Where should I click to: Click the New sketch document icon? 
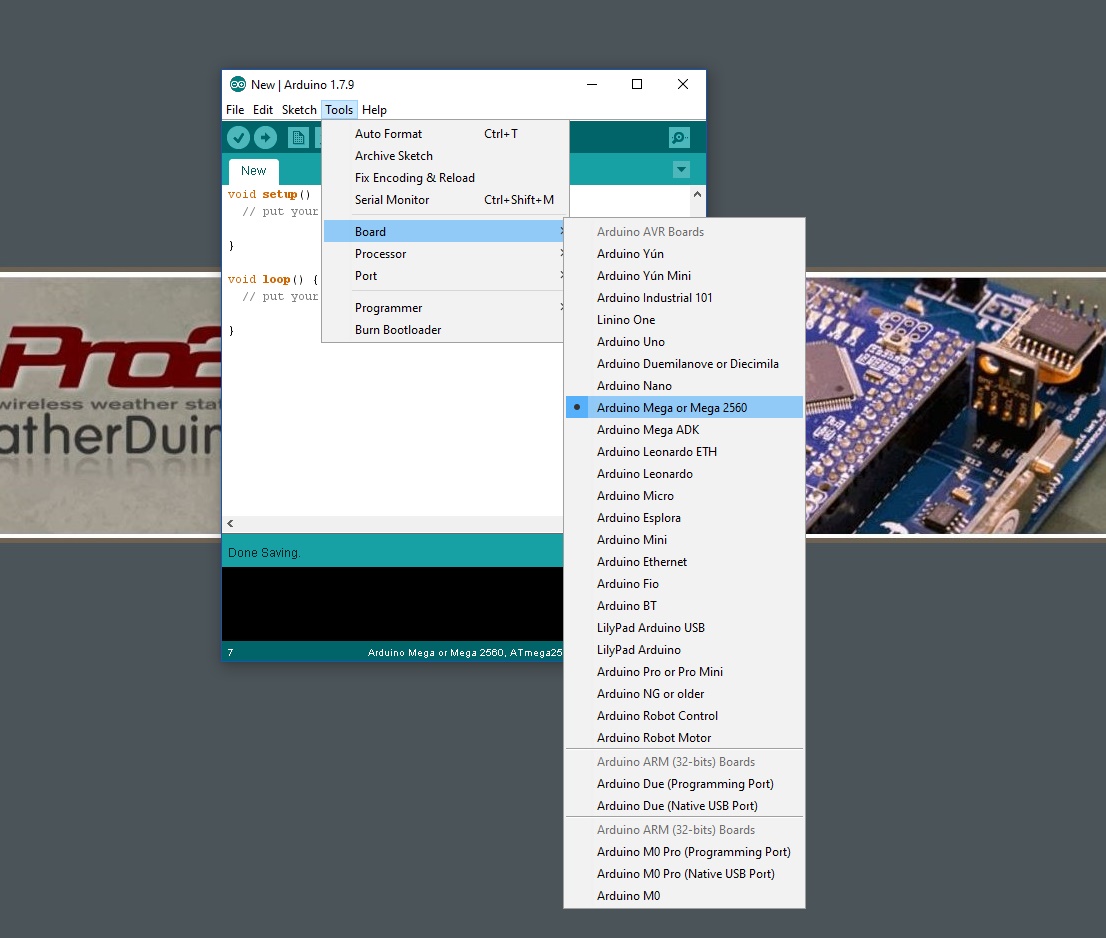click(x=298, y=138)
